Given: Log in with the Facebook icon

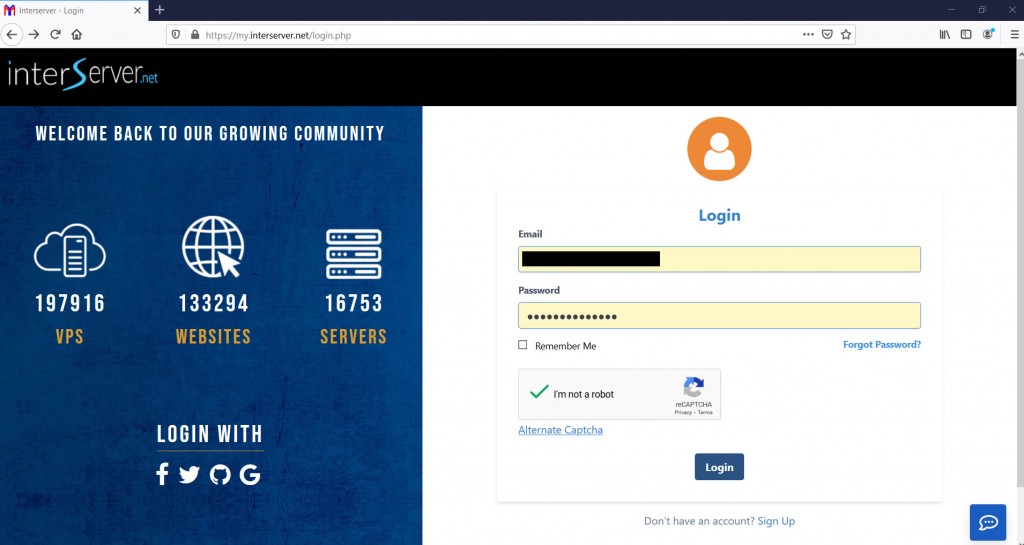Looking at the screenshot, I should (x=162, y=474).
